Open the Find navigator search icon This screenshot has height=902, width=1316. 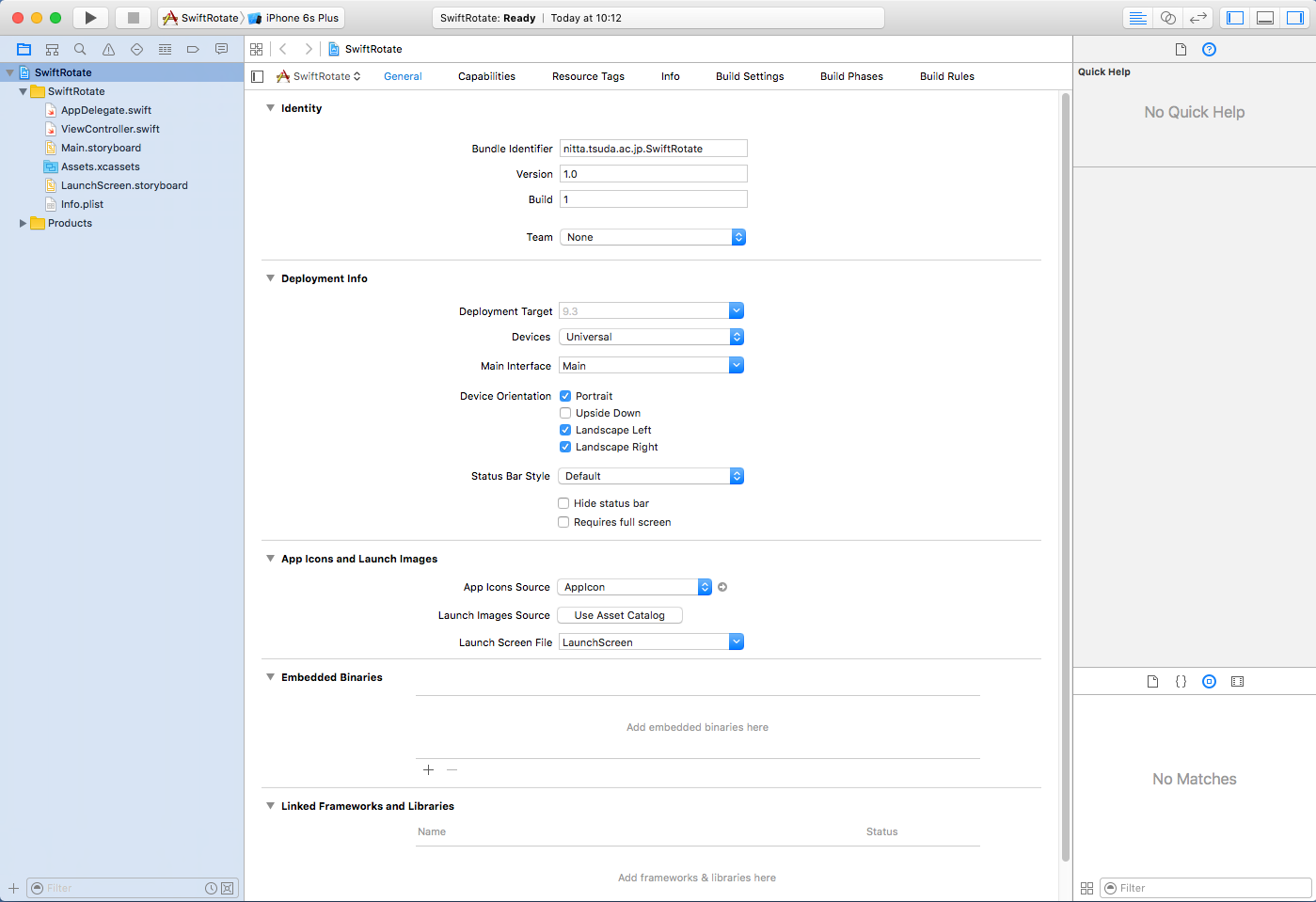pyautogui.click(x=80, y=49)
